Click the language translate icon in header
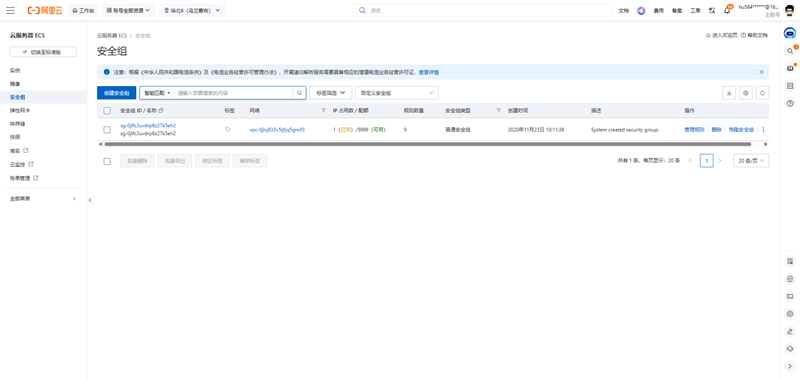This screenshot has height=379, width=800. coord(712,11)
